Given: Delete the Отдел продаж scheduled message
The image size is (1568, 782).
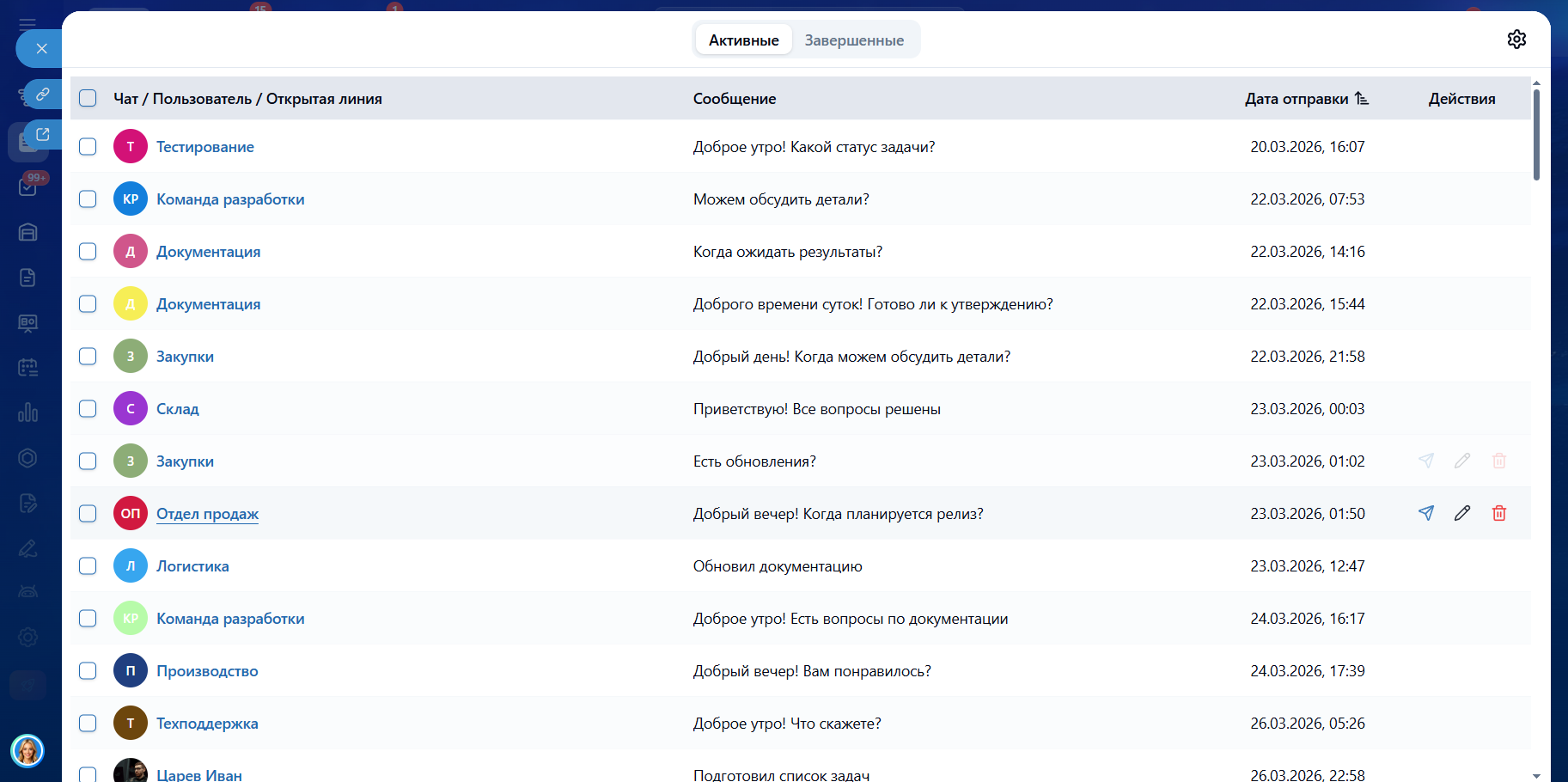Looking at the screenshot, I should tap(1499, 513).
